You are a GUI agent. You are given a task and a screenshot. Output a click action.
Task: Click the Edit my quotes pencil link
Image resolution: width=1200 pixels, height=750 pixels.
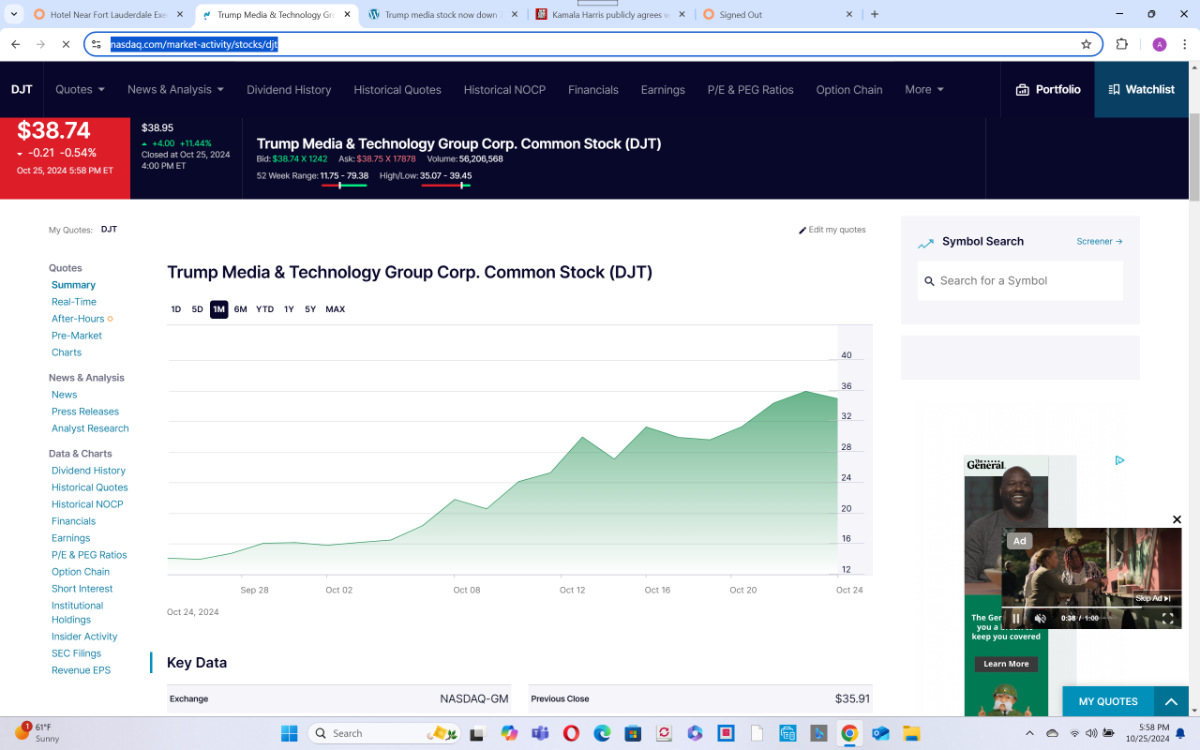[832, 230]
